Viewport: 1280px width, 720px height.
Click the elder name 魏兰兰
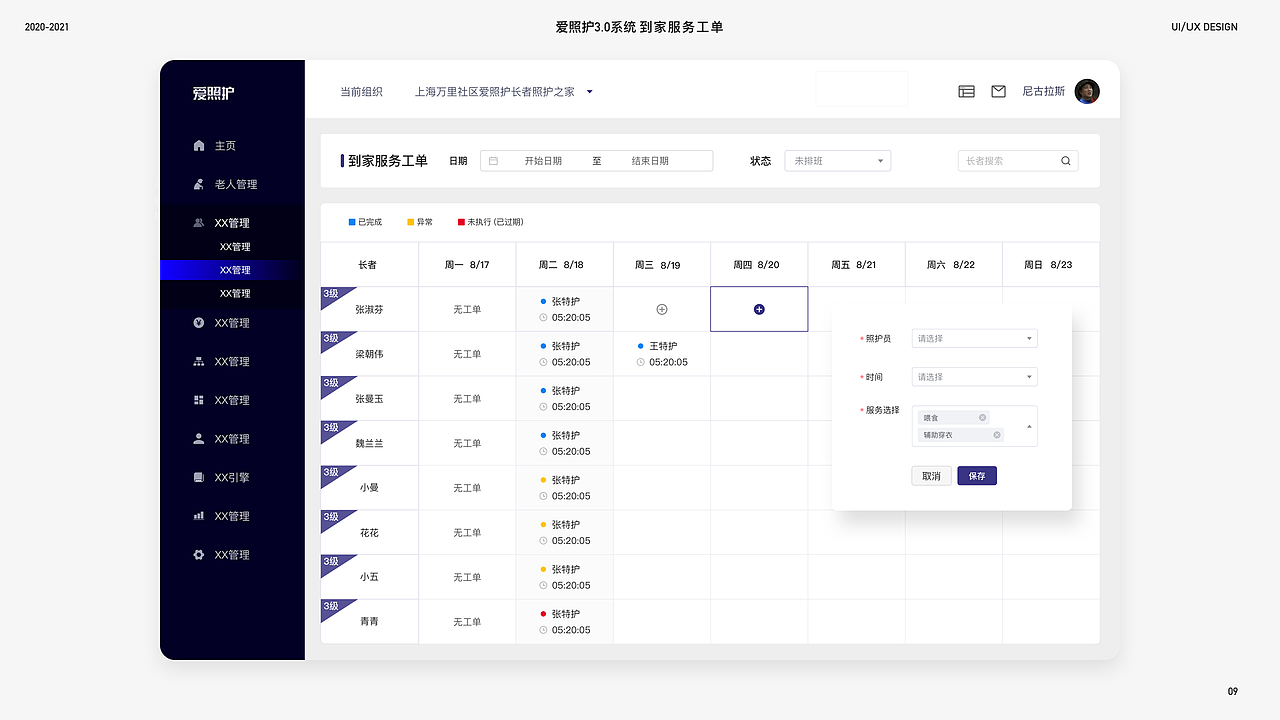[x=369, y=444]
